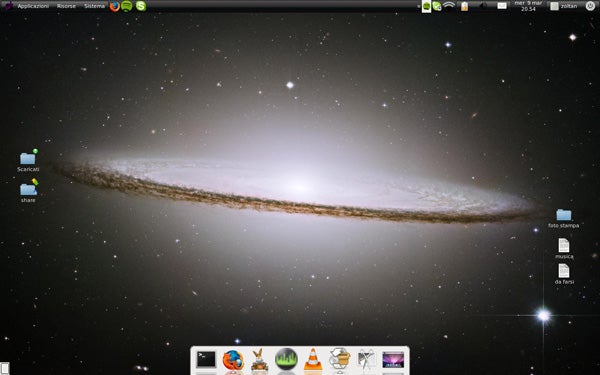Open the wireless network indicator
Viewport: 600px width, 375px height.
tap(449, 5)
